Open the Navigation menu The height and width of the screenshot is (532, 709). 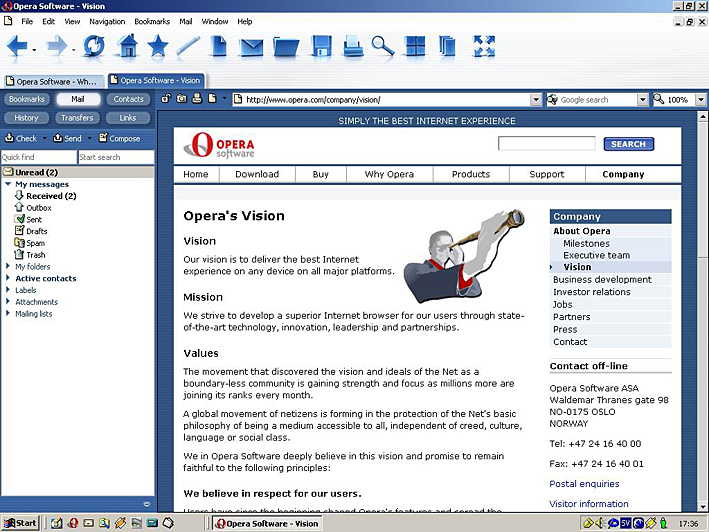click(107, 21)
